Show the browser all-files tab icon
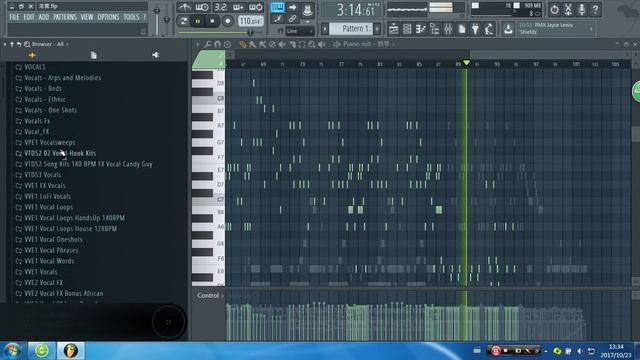 [32, 55]
